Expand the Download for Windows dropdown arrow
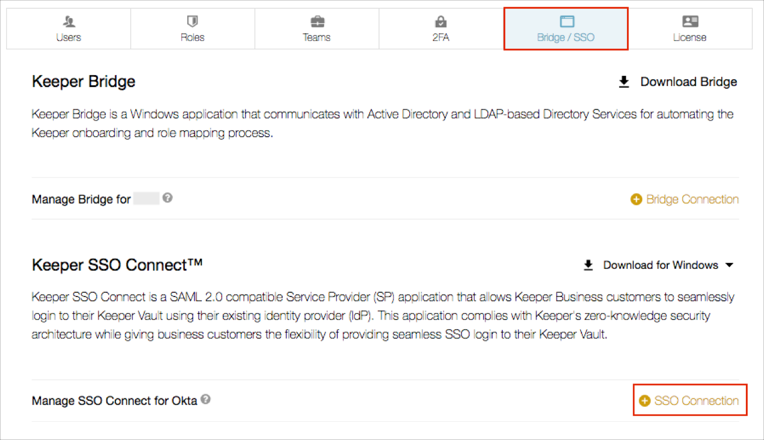 (729, 265)
